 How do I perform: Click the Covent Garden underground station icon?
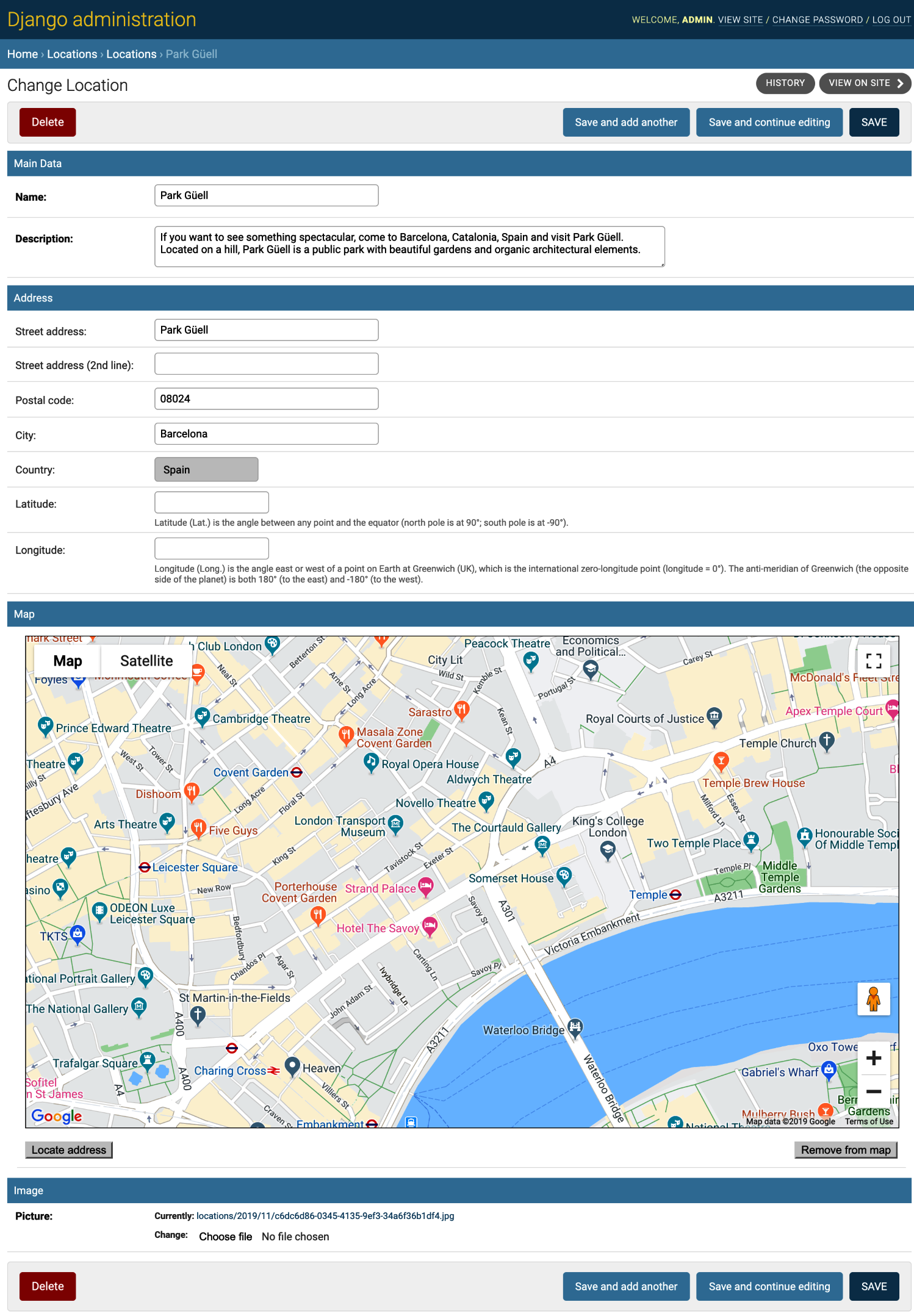[x=297, y=772]
